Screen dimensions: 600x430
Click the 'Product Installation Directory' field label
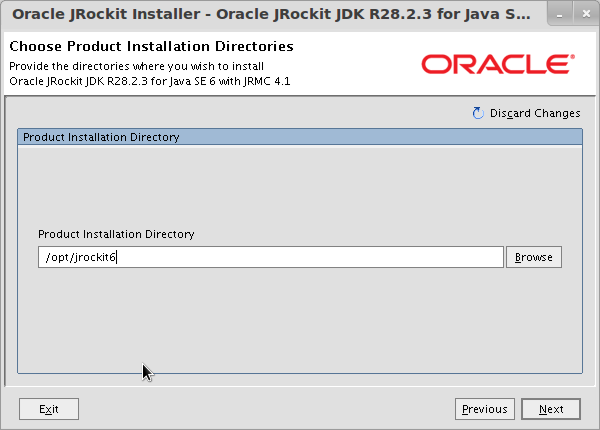point(116,234)
